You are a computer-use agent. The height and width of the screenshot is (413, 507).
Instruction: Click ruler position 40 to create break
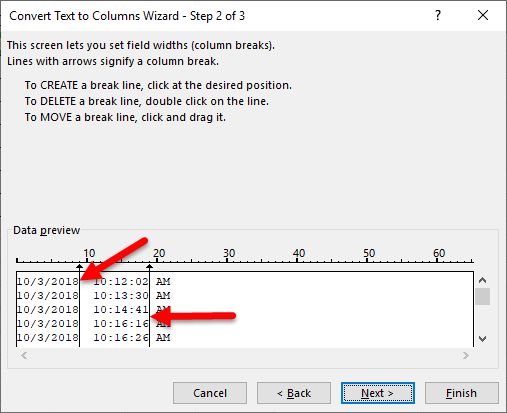pos(297,259)
